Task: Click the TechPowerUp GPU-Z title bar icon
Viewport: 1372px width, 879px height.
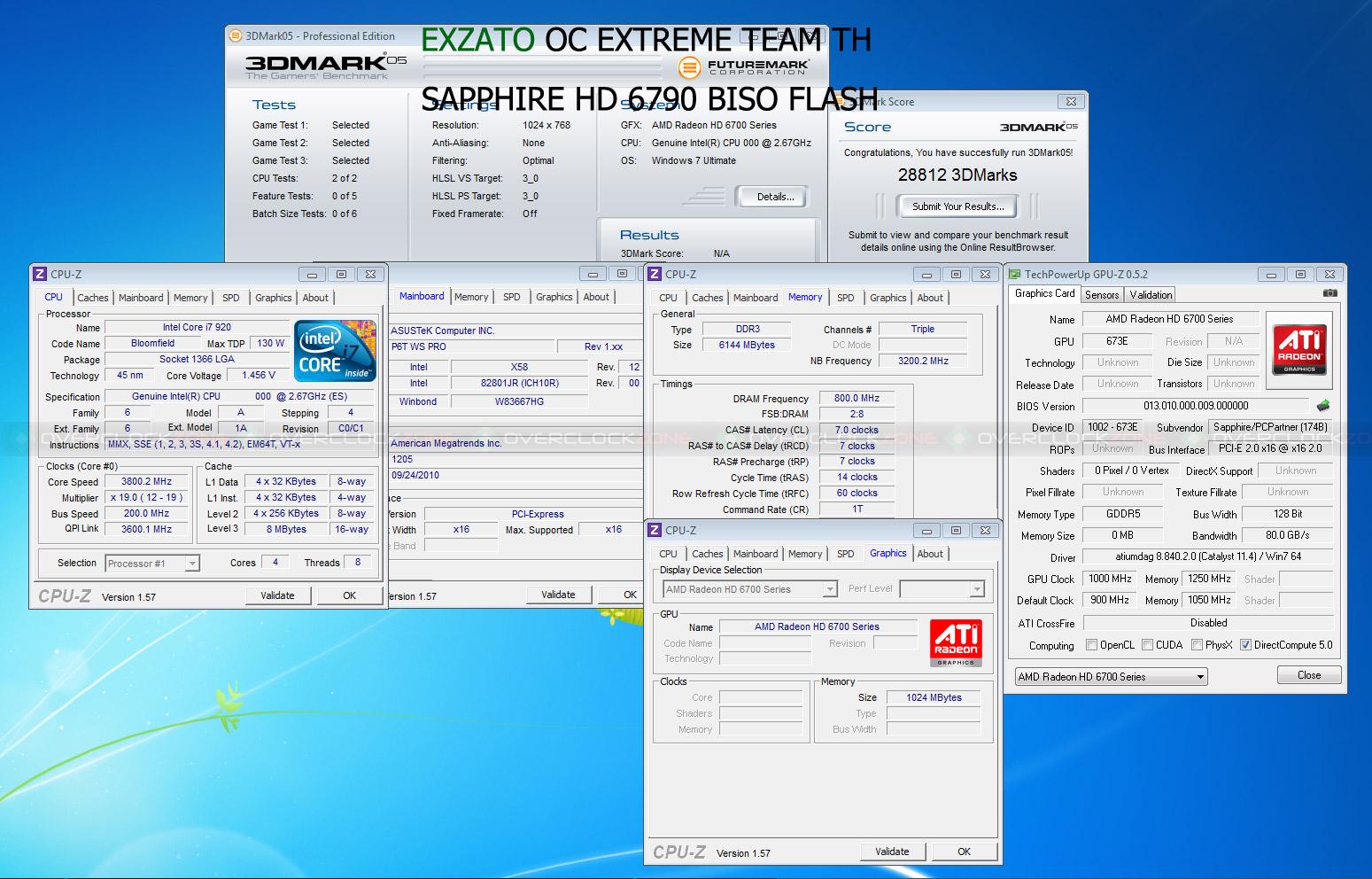Action: pos(1016,274)
